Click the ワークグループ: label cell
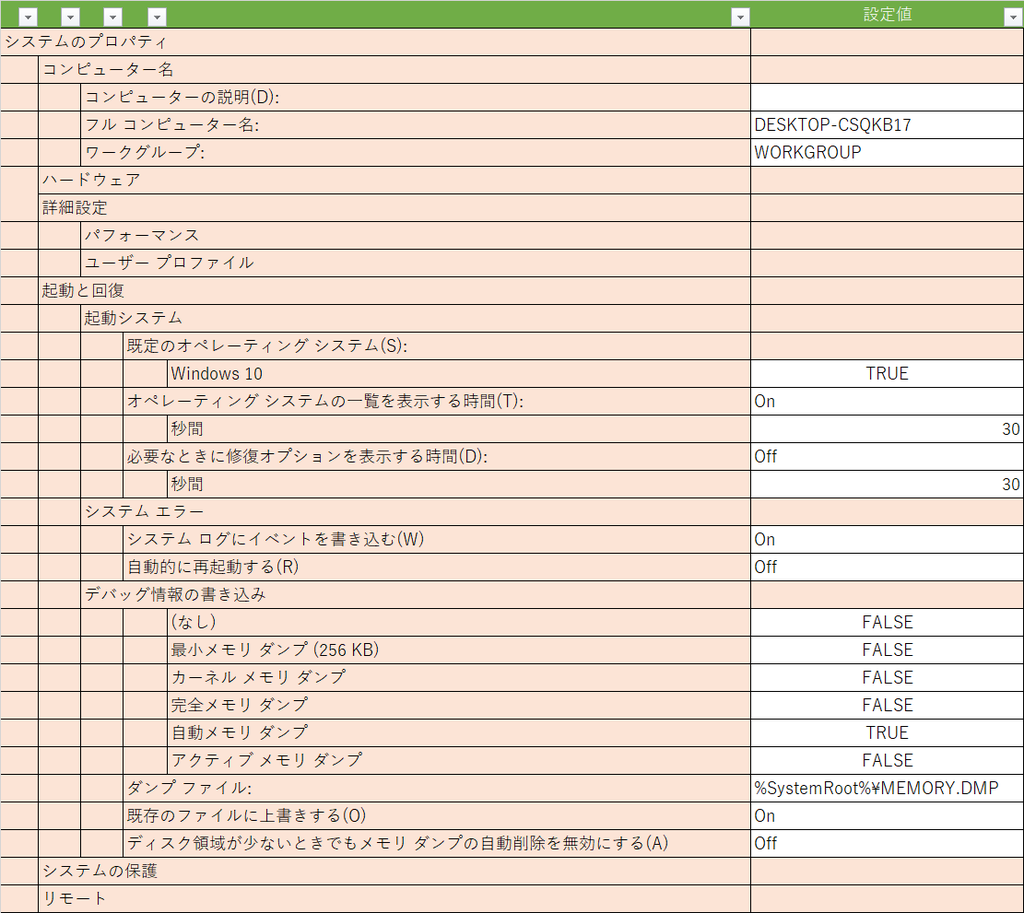 pyautogui.click(x=415, y=152)
